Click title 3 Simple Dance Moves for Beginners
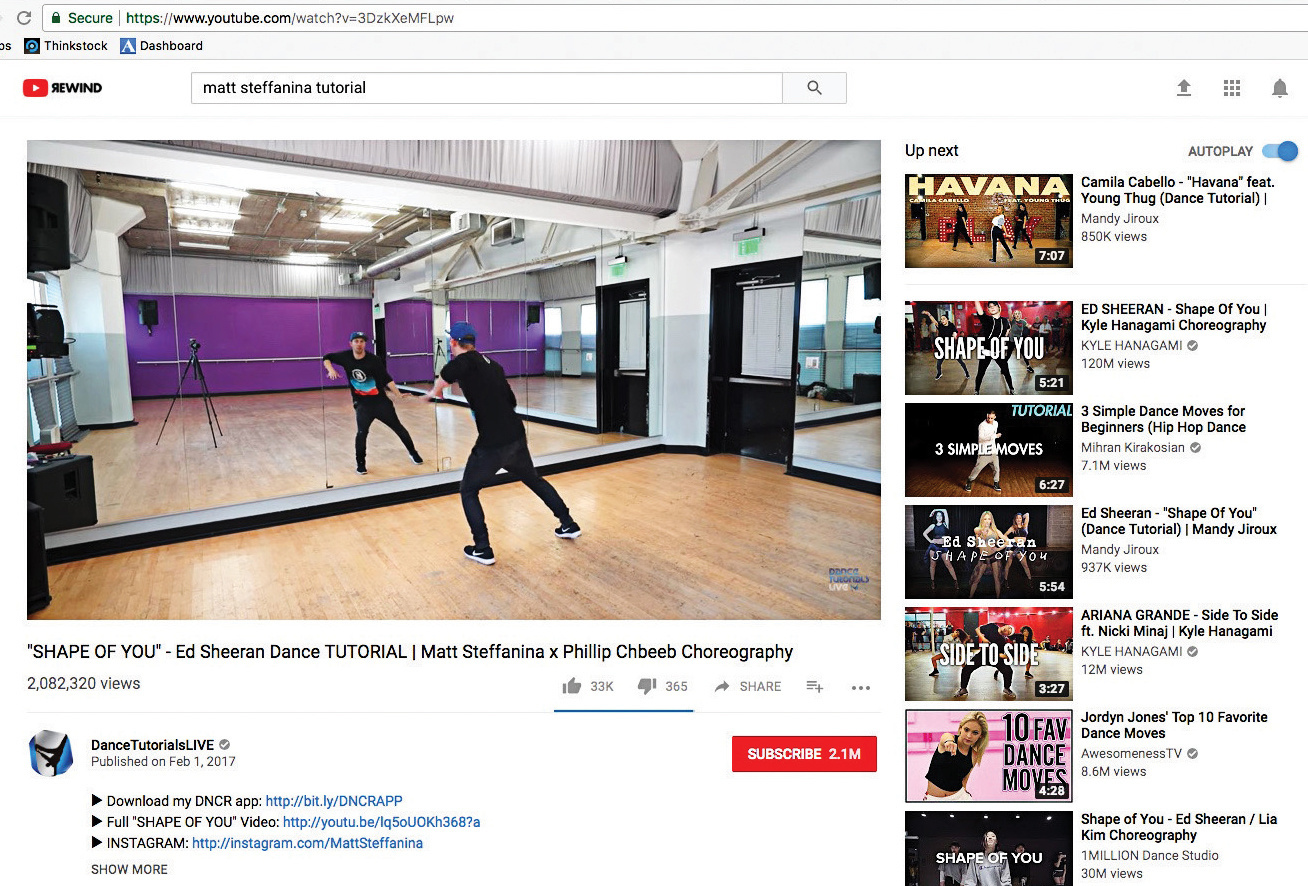 1164,419
